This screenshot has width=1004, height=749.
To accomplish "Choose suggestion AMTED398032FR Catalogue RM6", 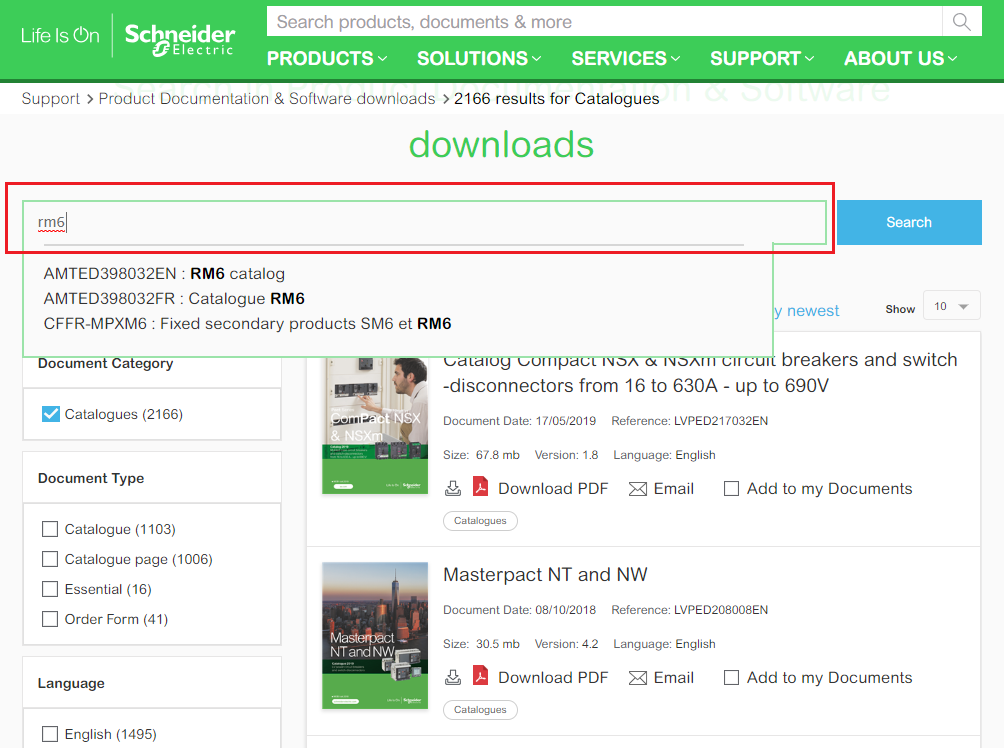I will click(174, 298).
